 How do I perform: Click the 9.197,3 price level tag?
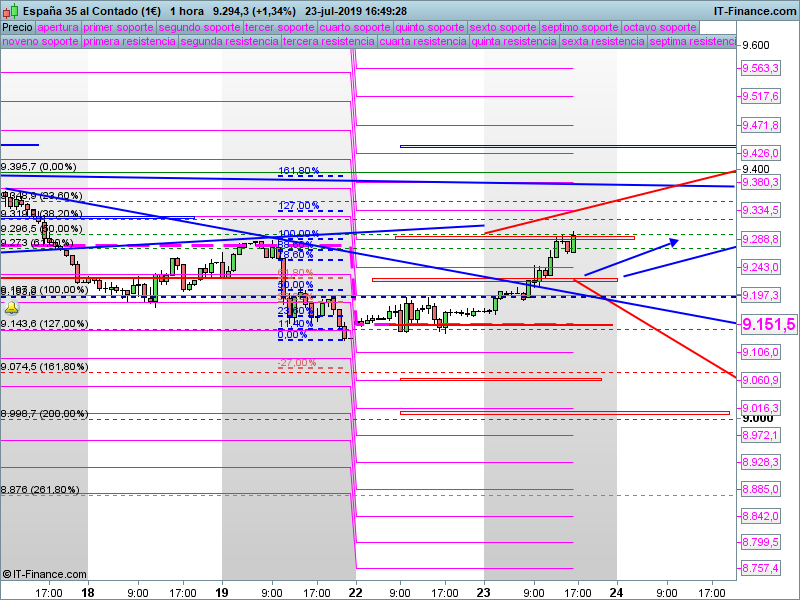pos(760,295)
